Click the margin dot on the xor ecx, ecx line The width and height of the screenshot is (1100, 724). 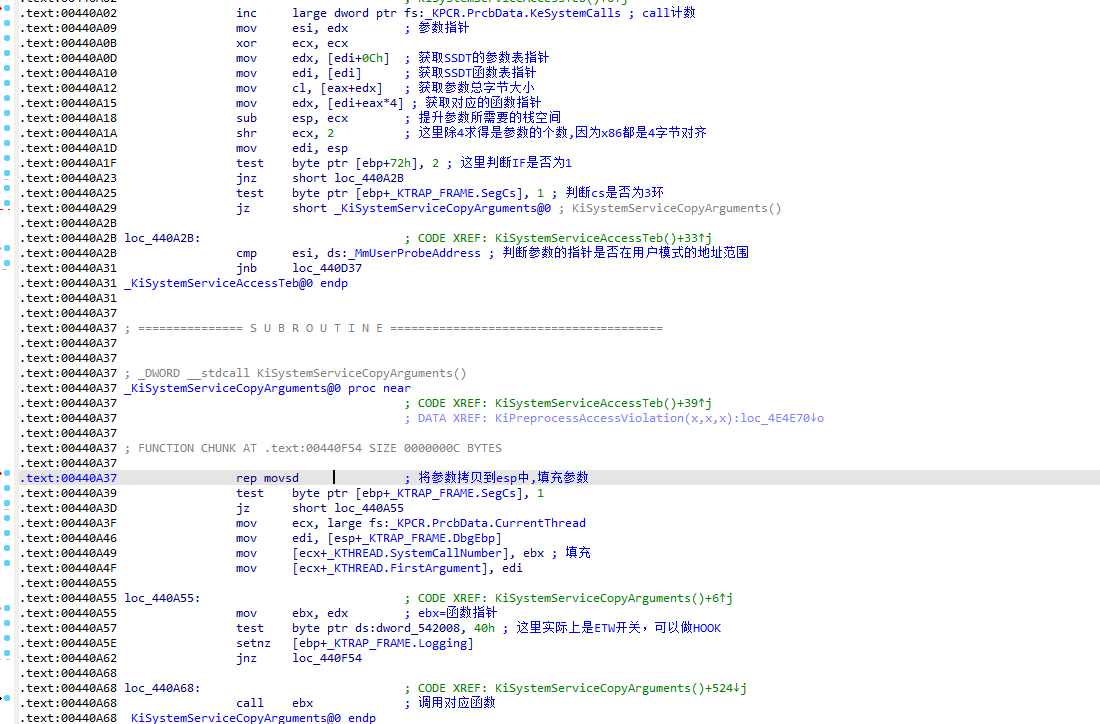click(x=8, y=43)
